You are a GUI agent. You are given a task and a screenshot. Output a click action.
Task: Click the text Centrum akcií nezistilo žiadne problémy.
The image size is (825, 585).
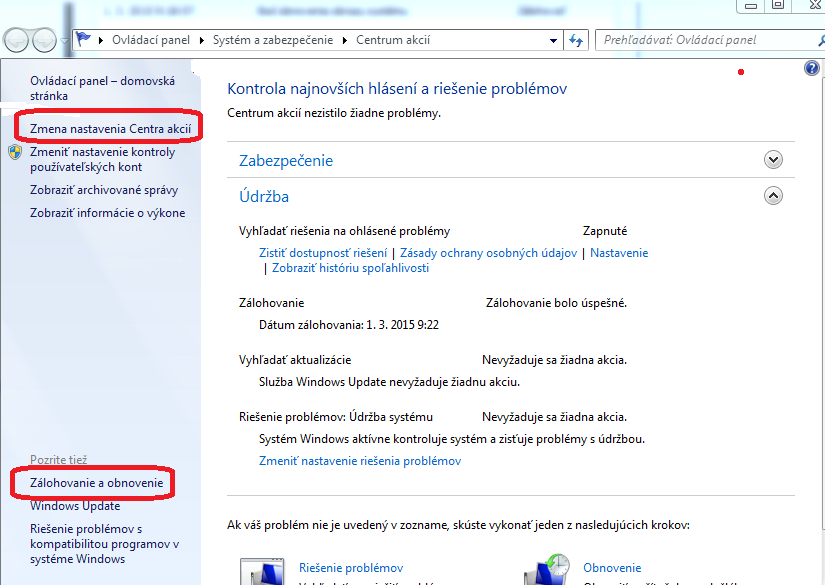tap(334, 113)
